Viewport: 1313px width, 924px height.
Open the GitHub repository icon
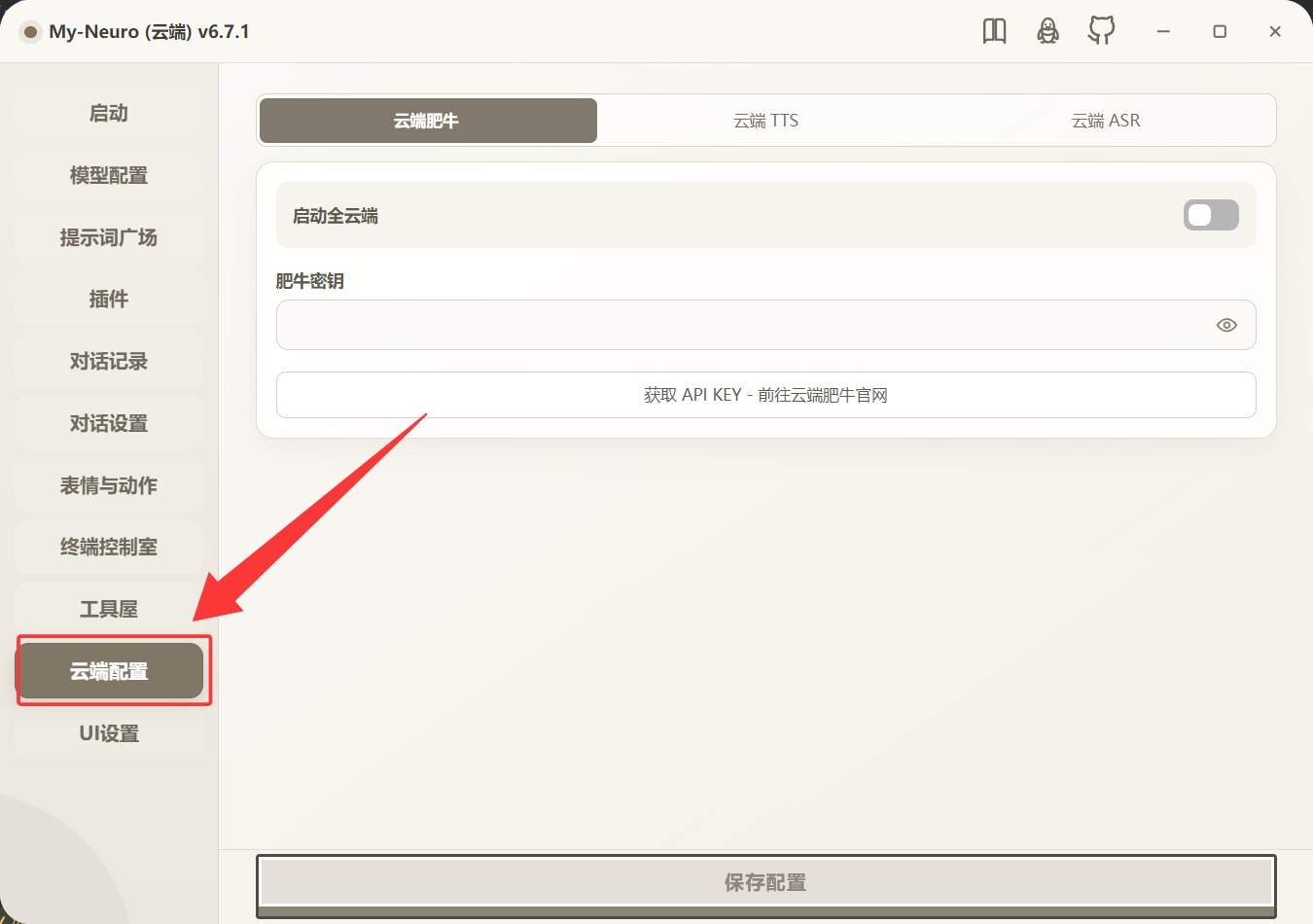[x=1101, y=31]
